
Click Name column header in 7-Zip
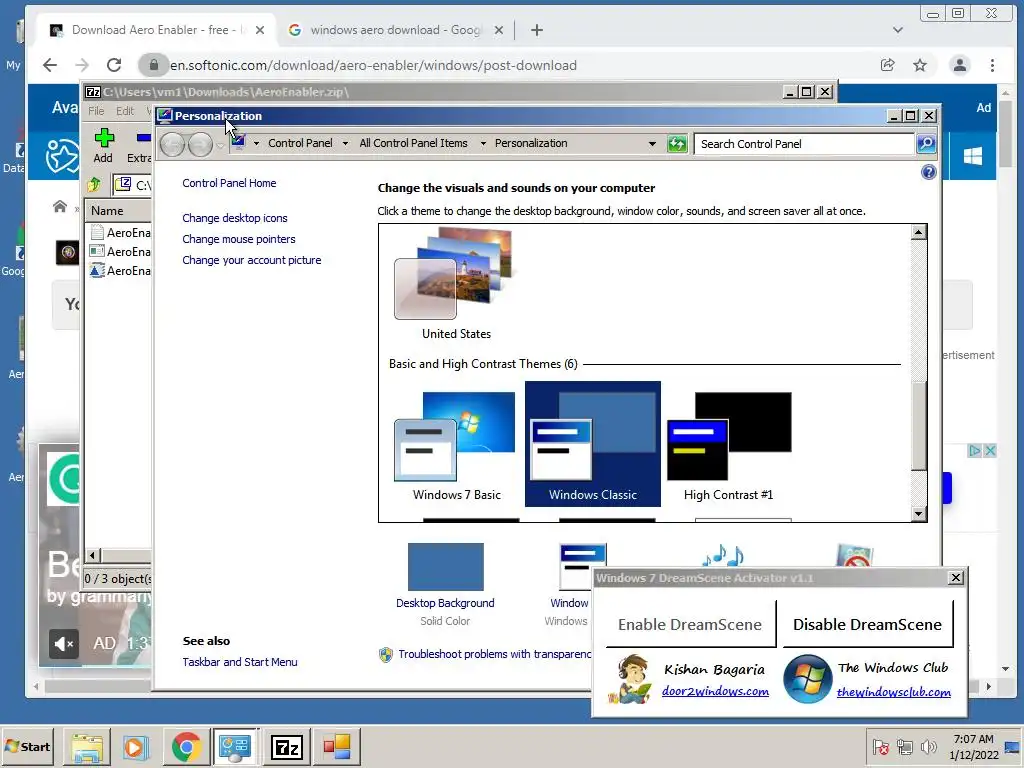click(120, 211)
